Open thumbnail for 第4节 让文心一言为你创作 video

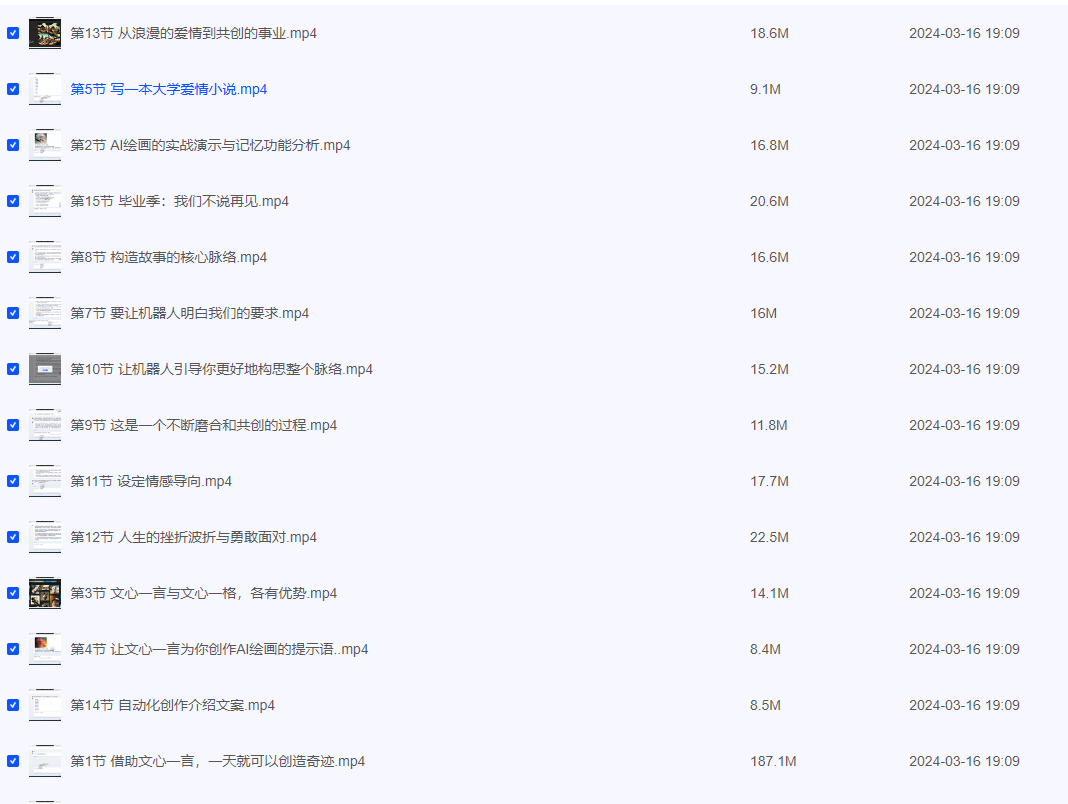pyautogui.click(x=45, y=649)
